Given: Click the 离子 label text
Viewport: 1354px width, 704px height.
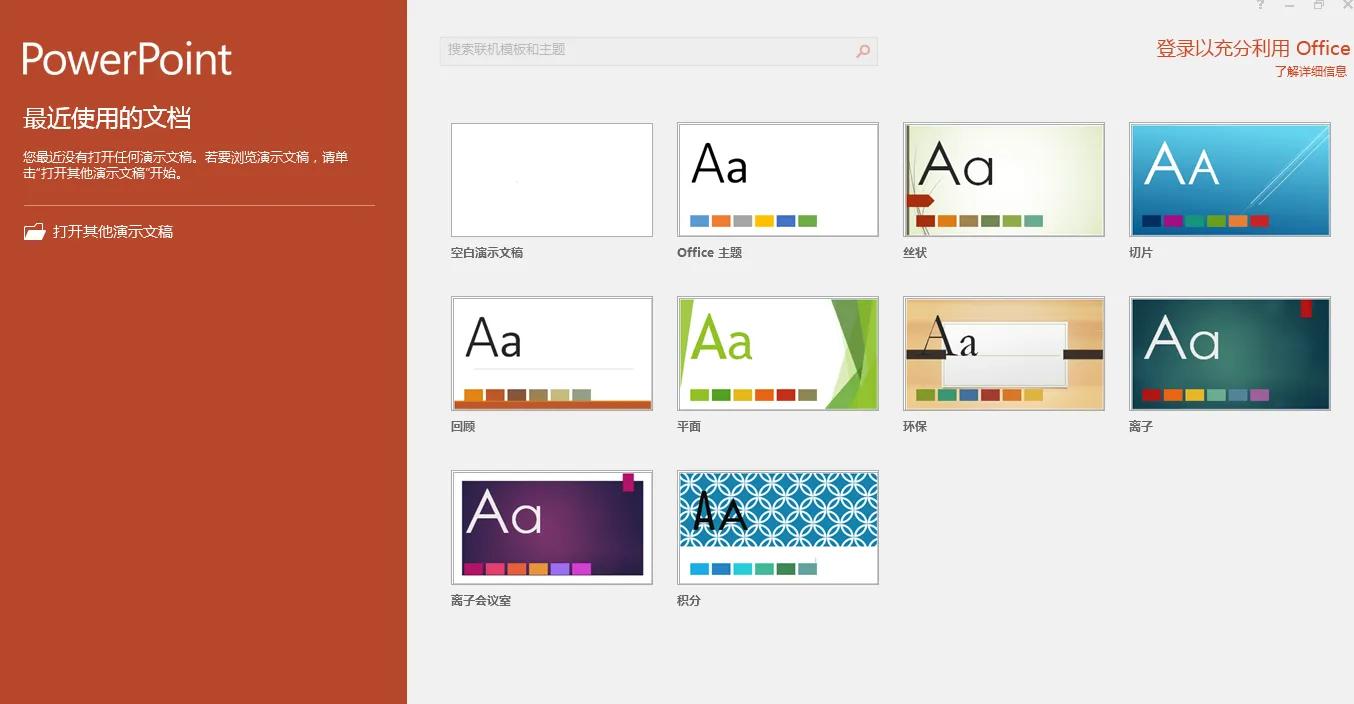Looking at the screenshot, I should [1141, 427].
